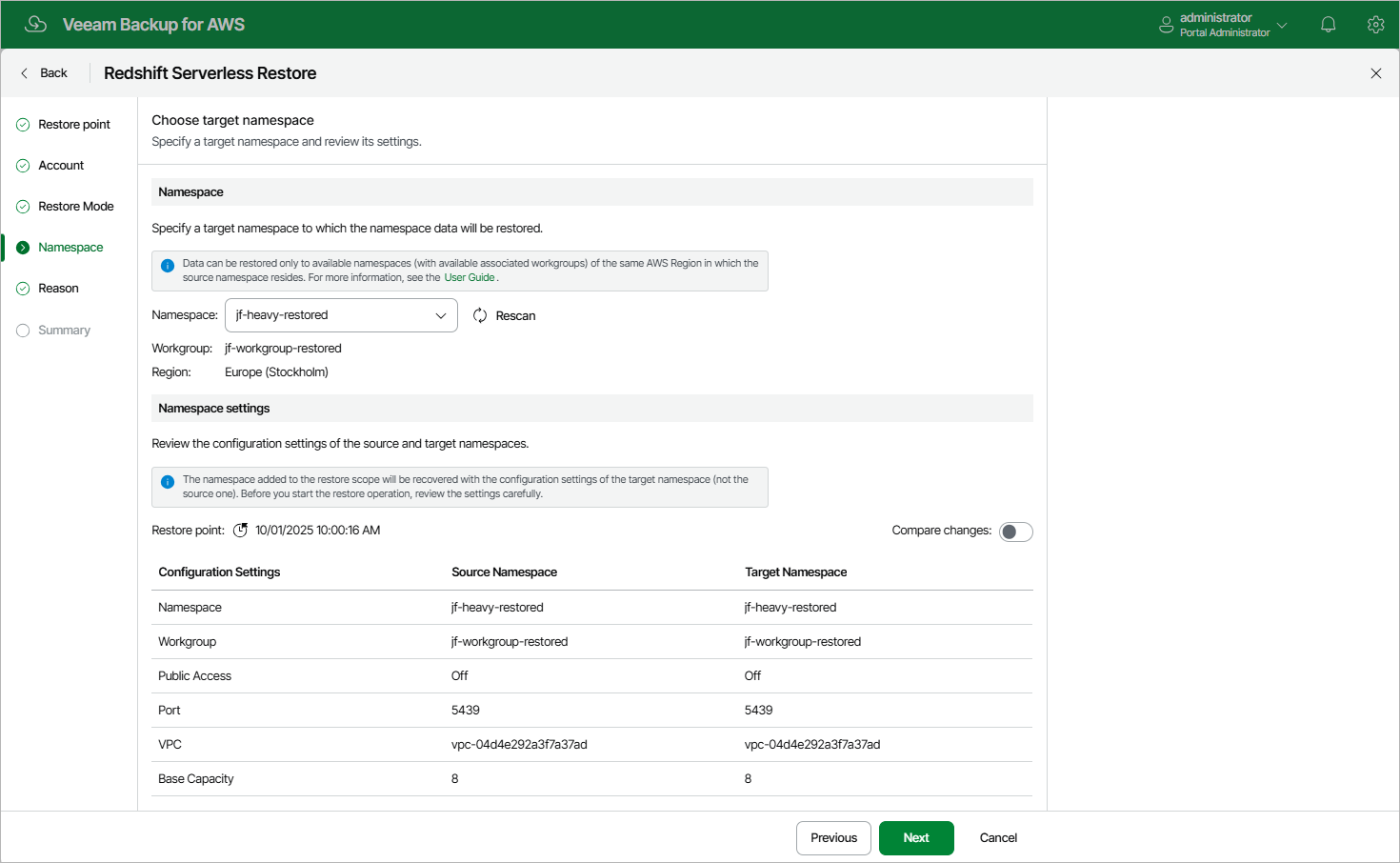Open the settings gear icon
Viewport: 1400px width, 863px height.
[x=1375, y=25]
